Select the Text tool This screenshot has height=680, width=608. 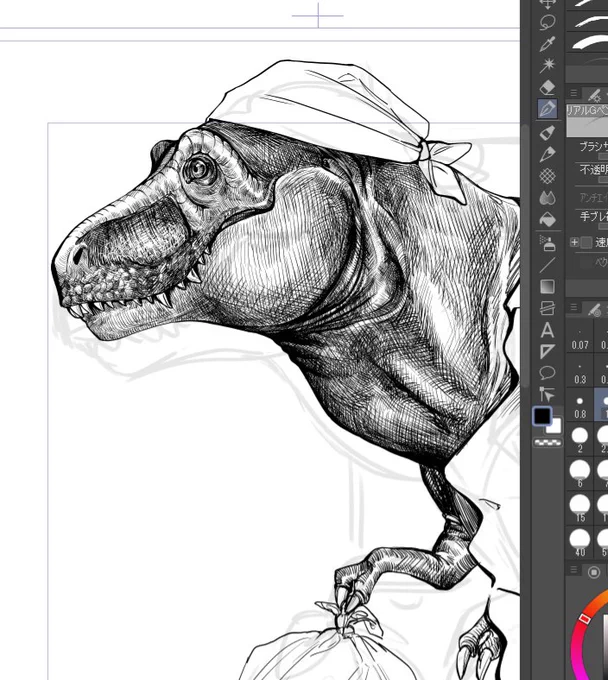[x=547, y=330]
